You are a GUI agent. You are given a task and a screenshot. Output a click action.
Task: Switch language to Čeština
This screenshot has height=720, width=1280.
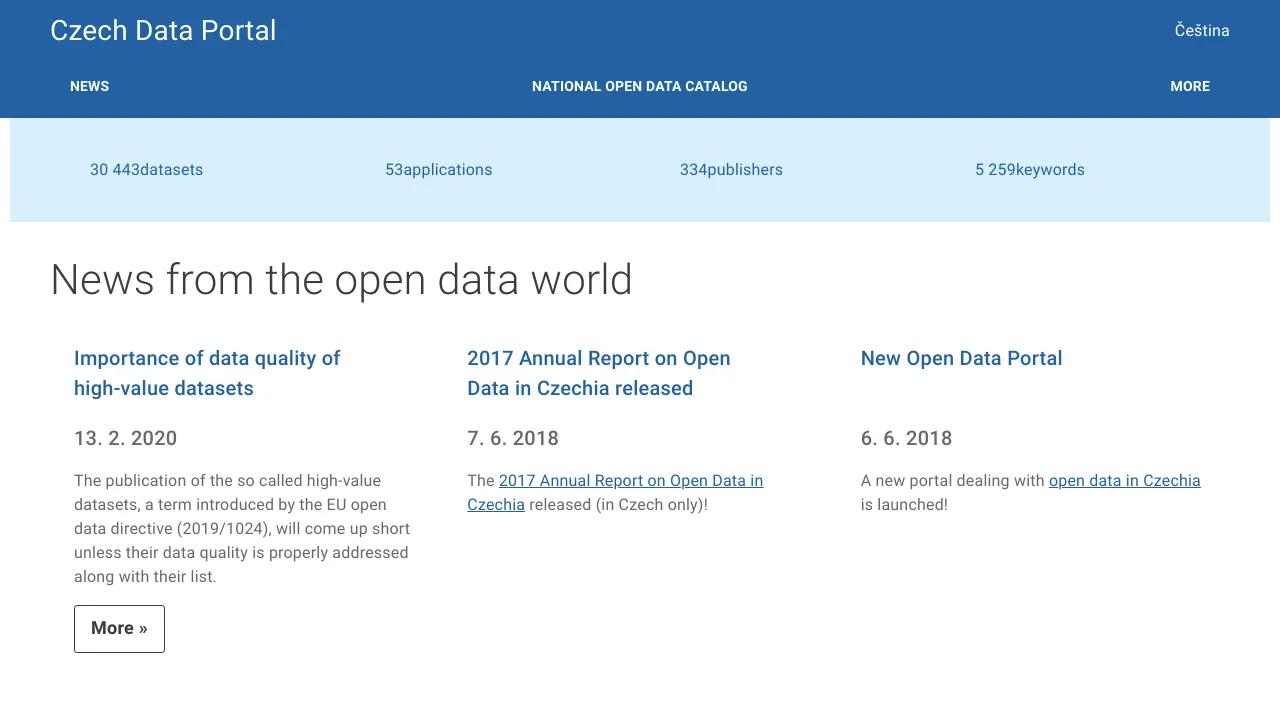[1202, 30]
